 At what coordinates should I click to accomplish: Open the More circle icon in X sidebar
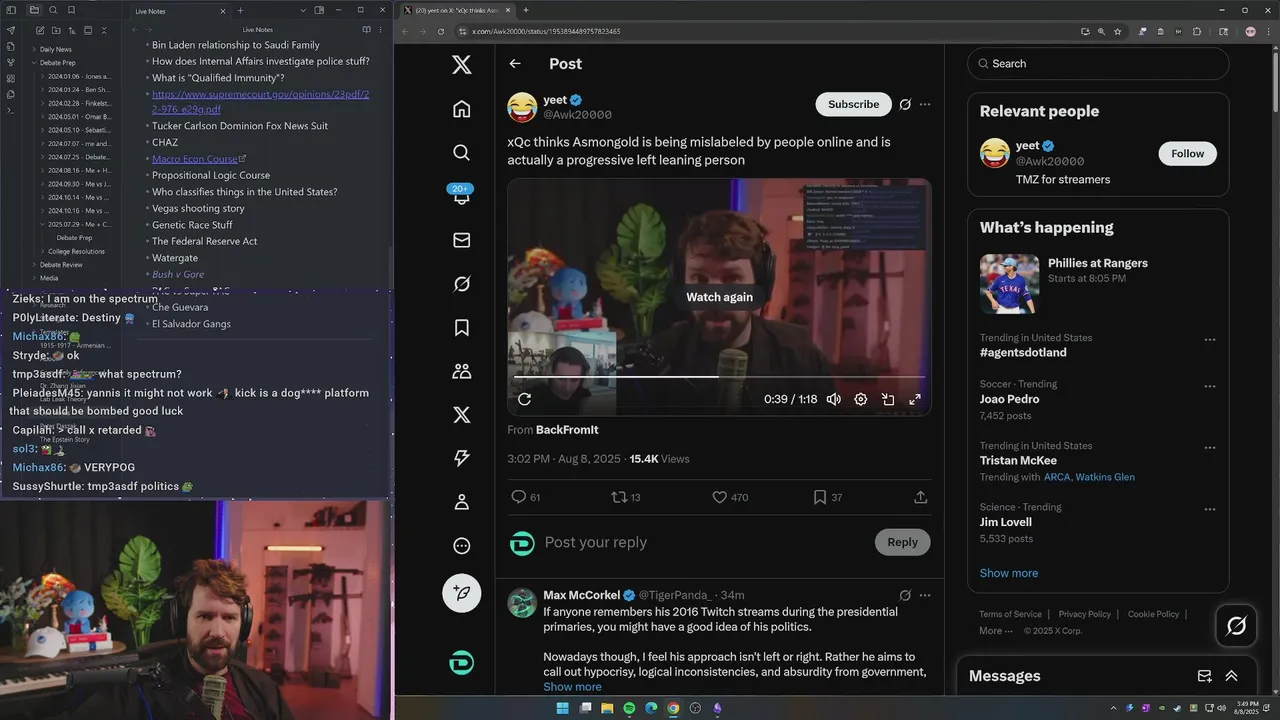[x=461, y=546]
